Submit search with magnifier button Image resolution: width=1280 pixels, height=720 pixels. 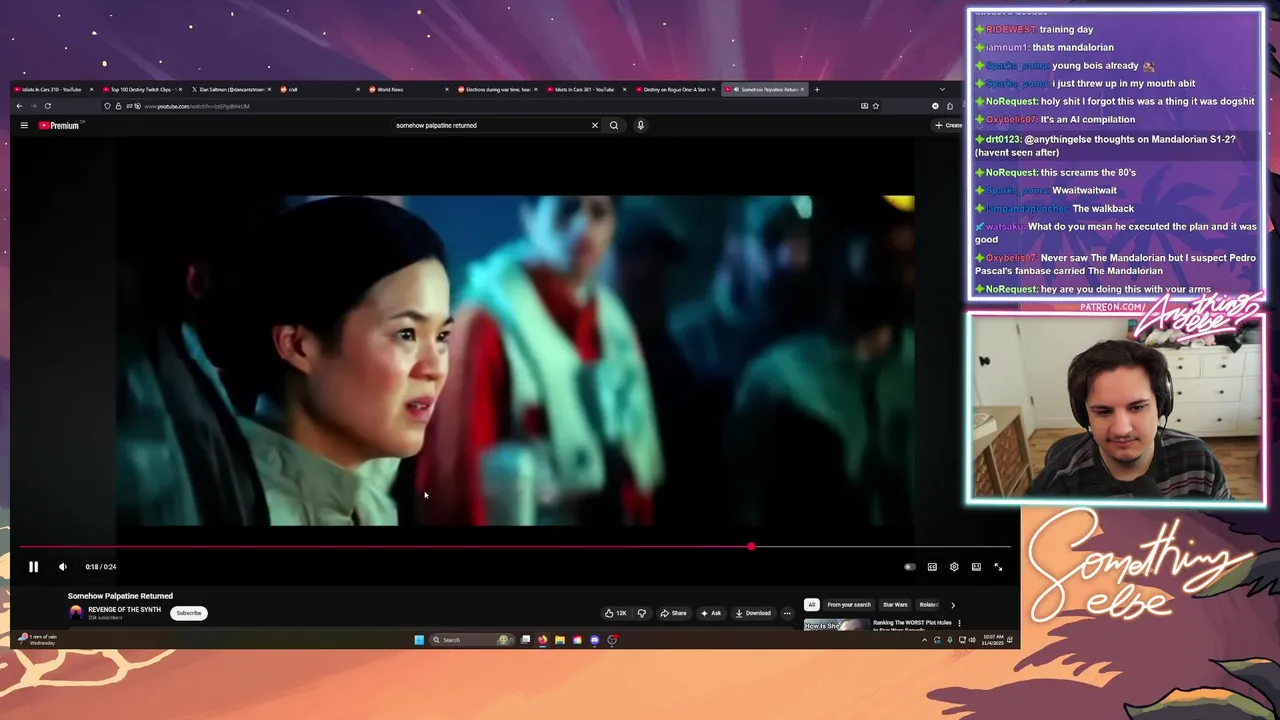614,125
